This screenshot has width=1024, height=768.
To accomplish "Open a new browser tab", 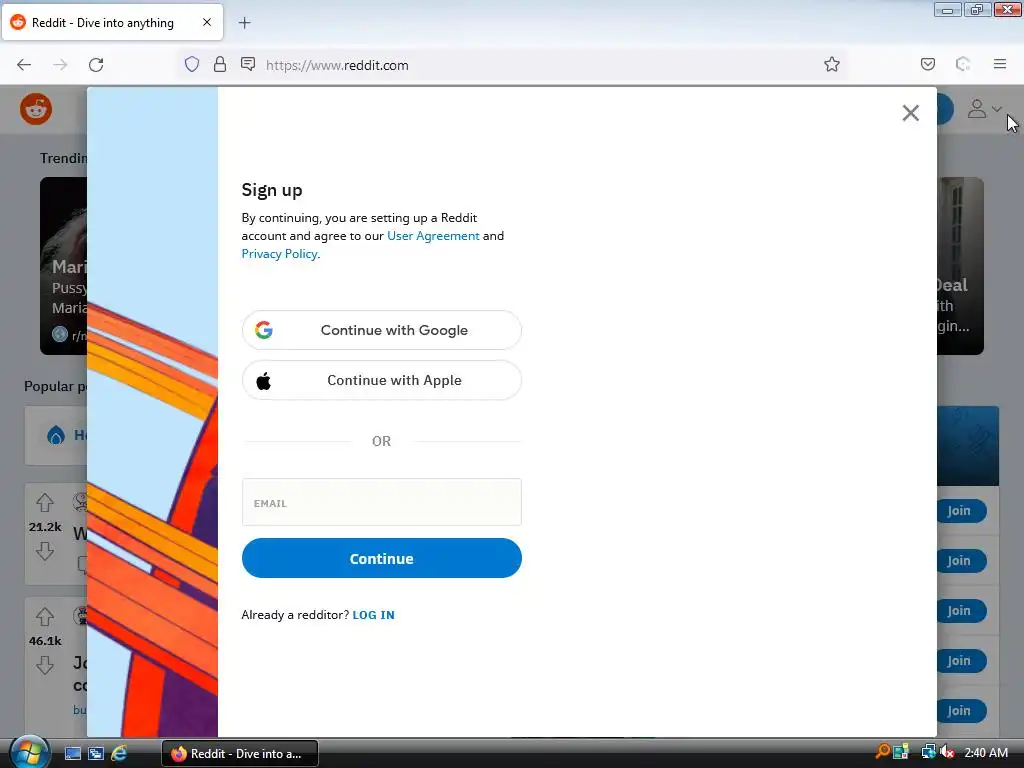I will [244, 23].
